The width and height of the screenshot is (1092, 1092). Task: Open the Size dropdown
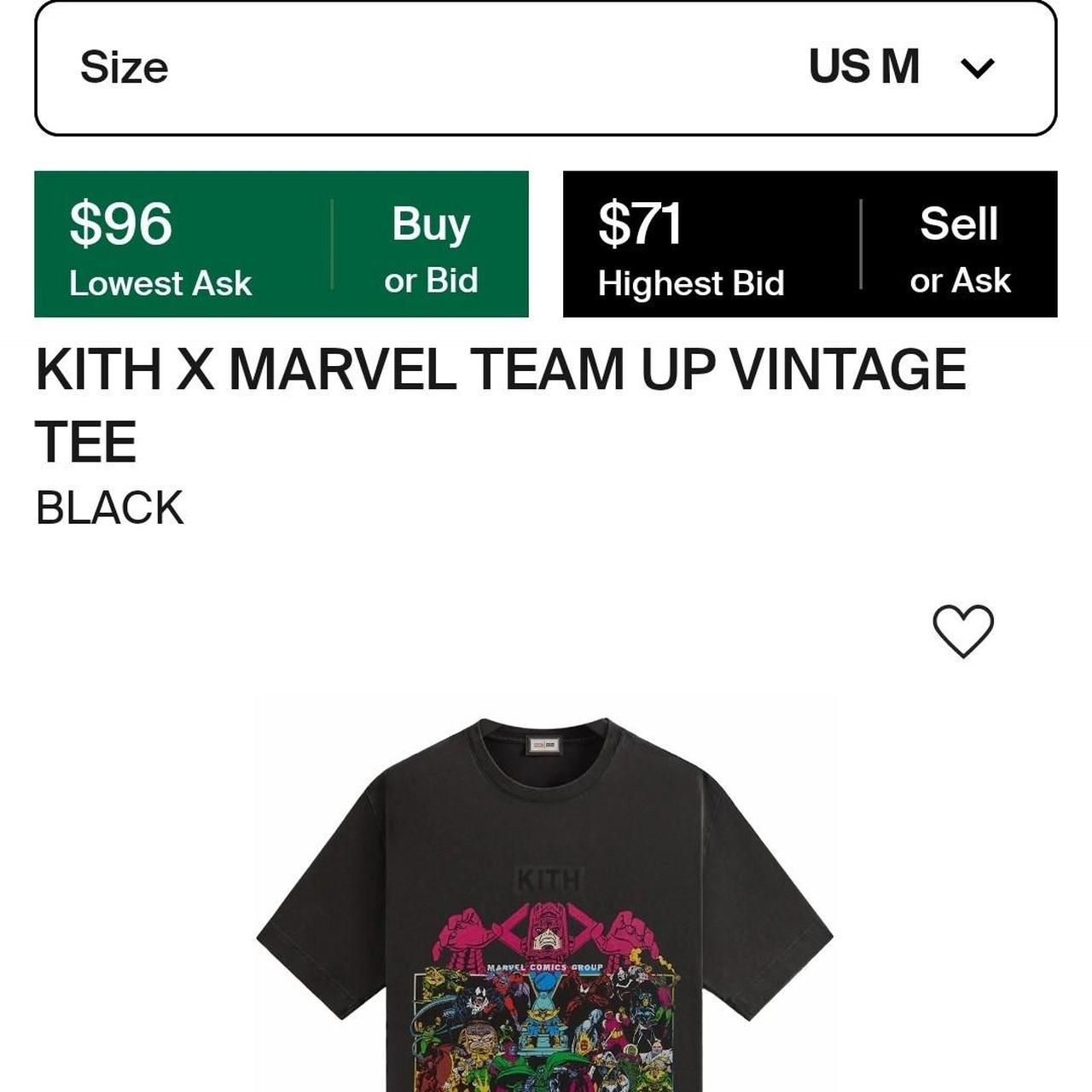pyautogui.click(x=546, y=68)
